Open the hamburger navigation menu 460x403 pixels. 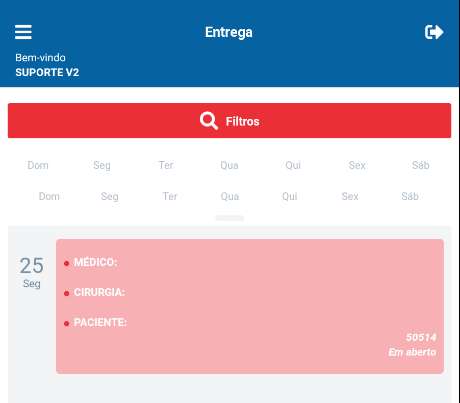pyautogui.click(x=23, y=32)
